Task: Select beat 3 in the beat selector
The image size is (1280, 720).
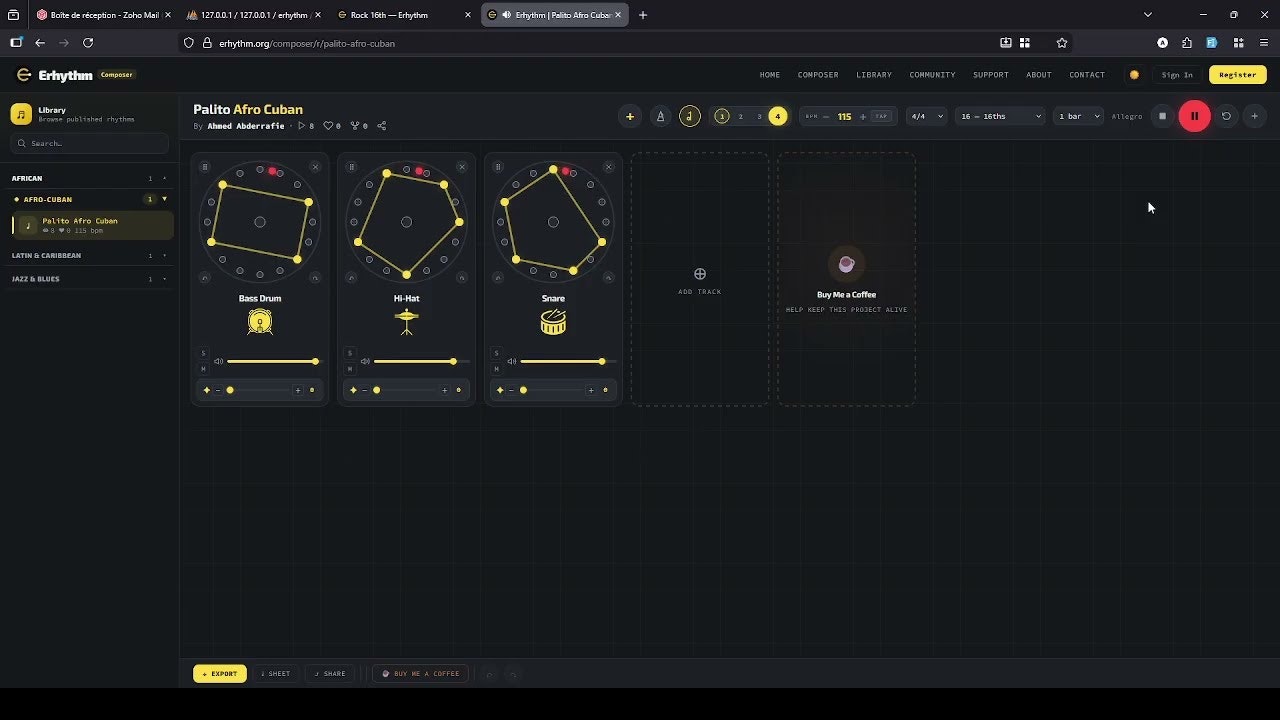Action: point(759,116)
